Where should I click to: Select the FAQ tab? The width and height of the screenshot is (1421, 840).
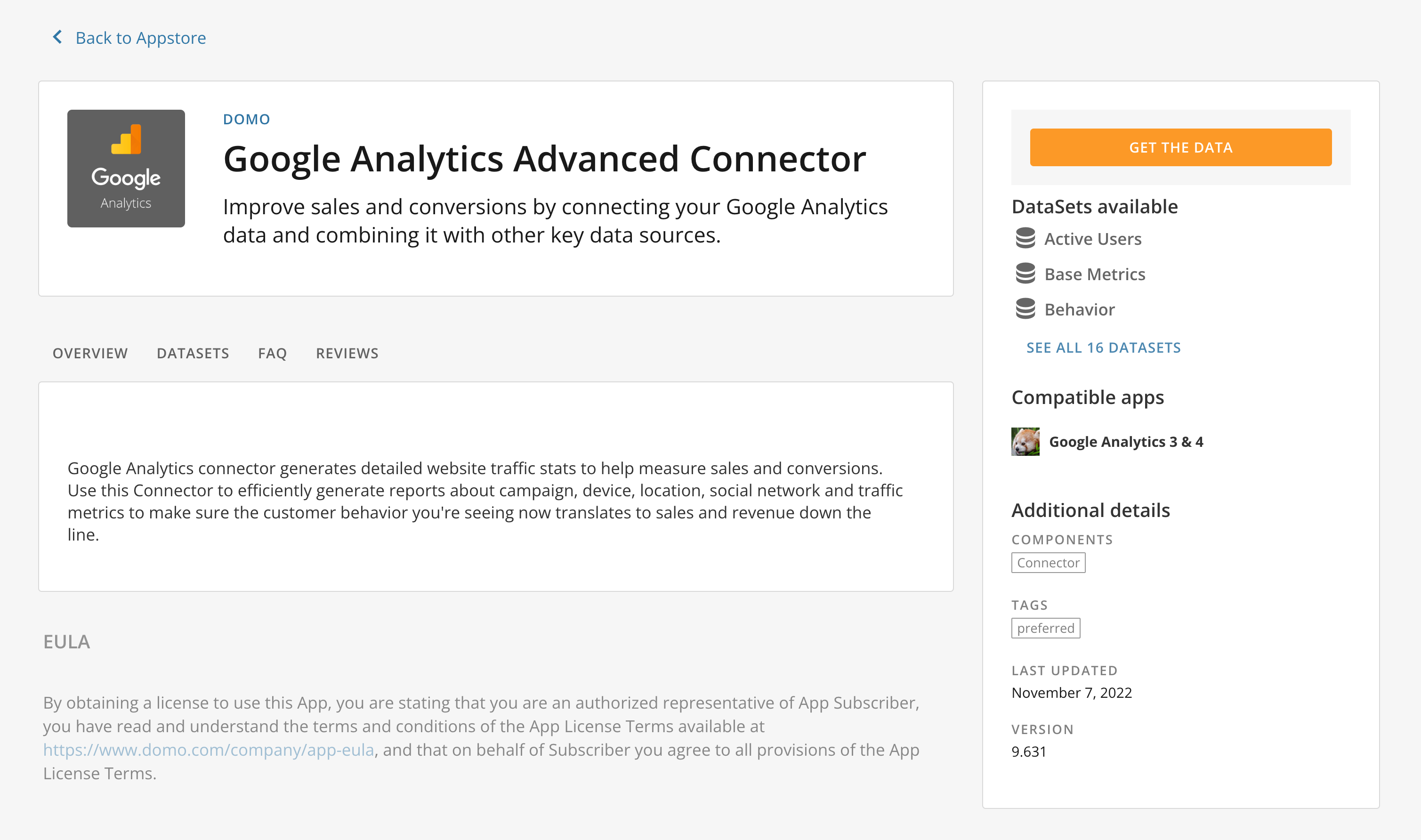pos(272,353)
